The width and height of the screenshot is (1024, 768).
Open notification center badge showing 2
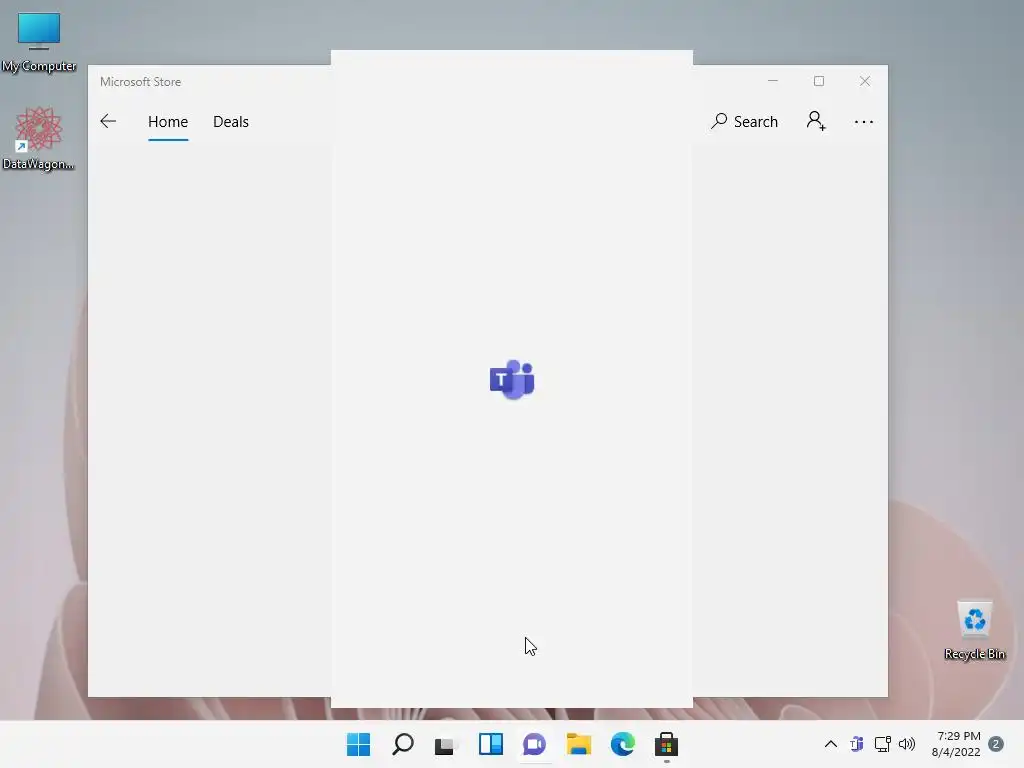(x=996, y=744)
